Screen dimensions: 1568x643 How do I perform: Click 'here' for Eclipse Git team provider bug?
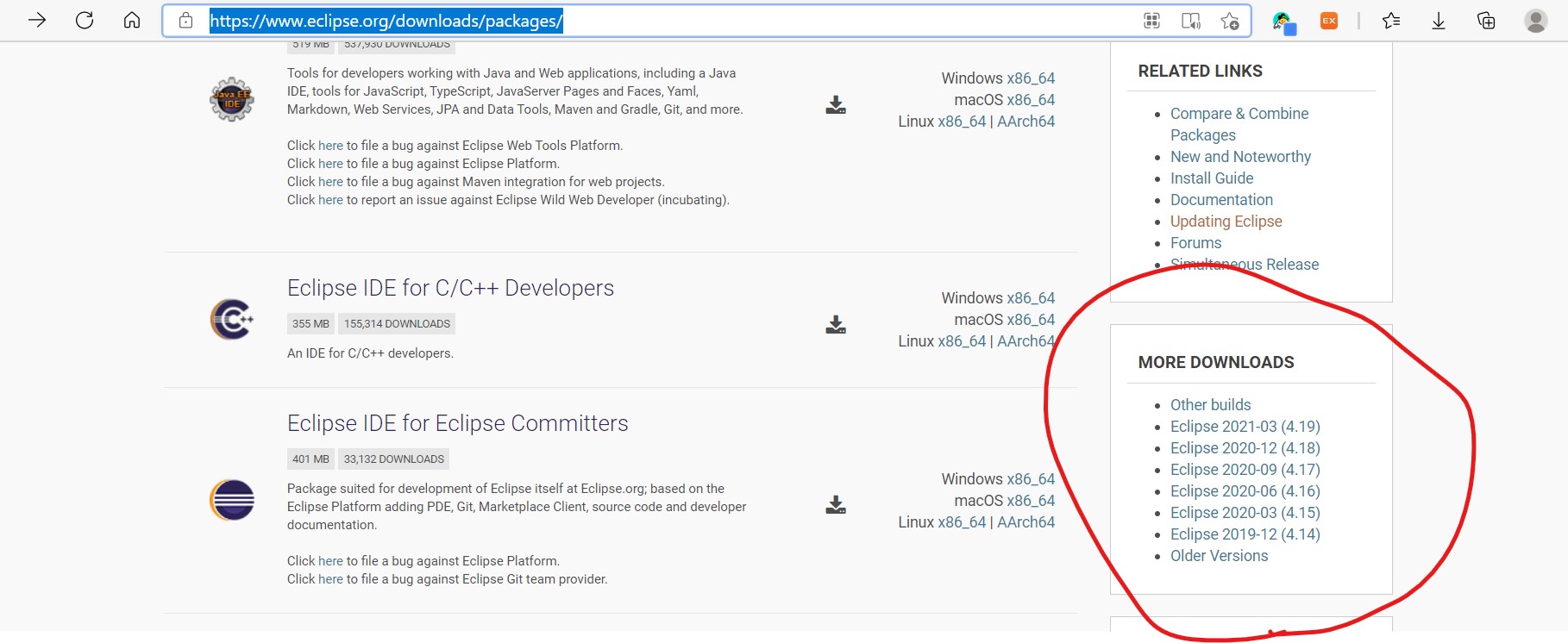330,579
